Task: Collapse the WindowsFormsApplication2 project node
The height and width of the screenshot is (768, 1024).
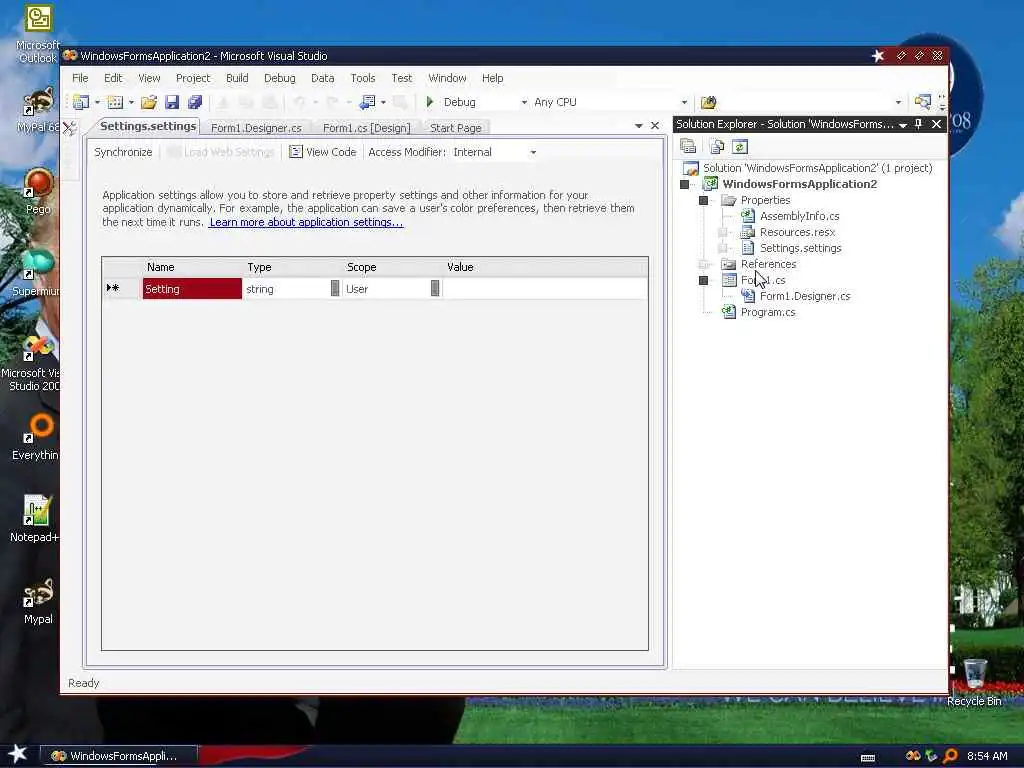Action: [684, 184]
